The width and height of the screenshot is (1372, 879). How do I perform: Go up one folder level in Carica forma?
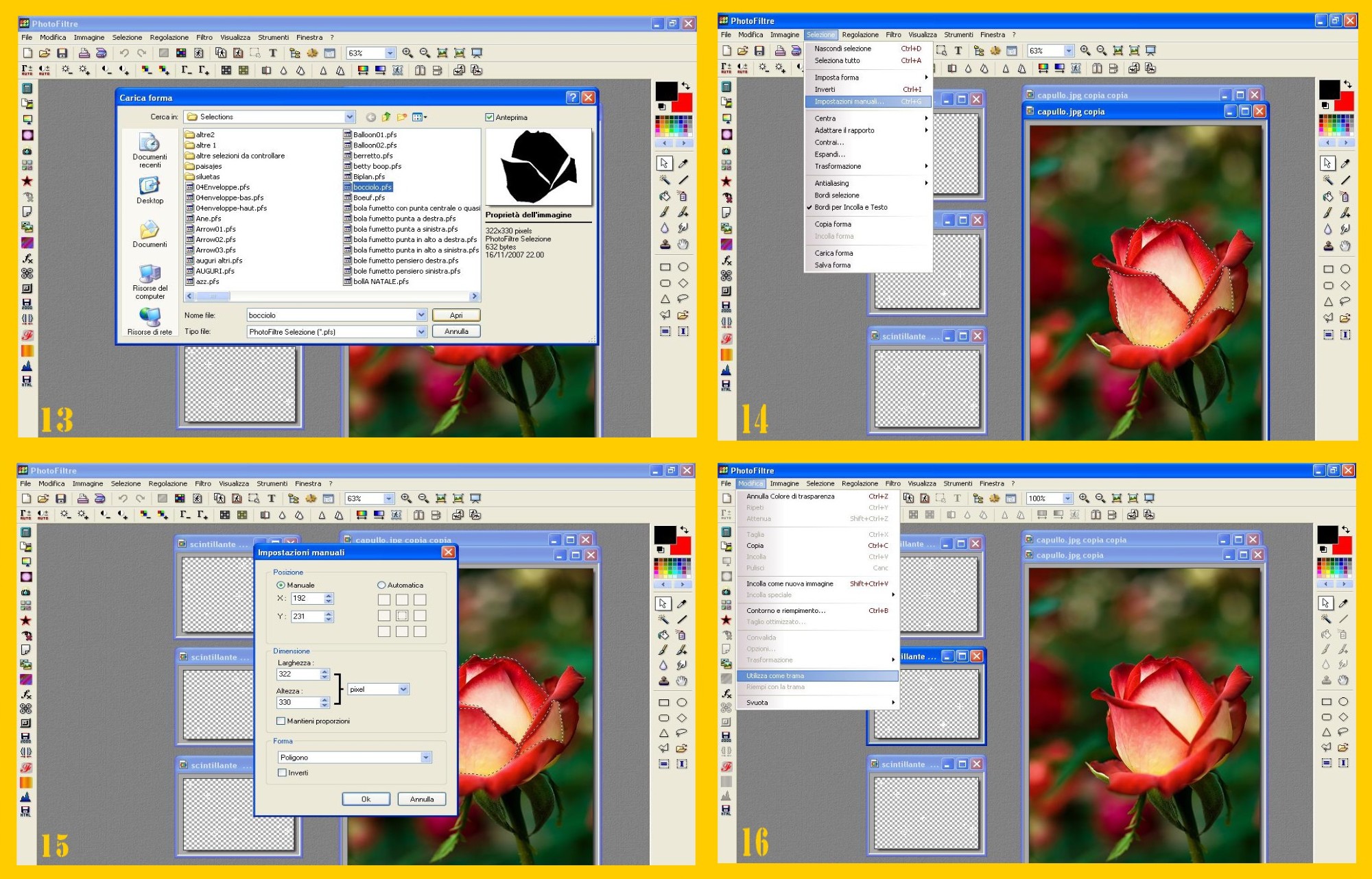[386, 117]
